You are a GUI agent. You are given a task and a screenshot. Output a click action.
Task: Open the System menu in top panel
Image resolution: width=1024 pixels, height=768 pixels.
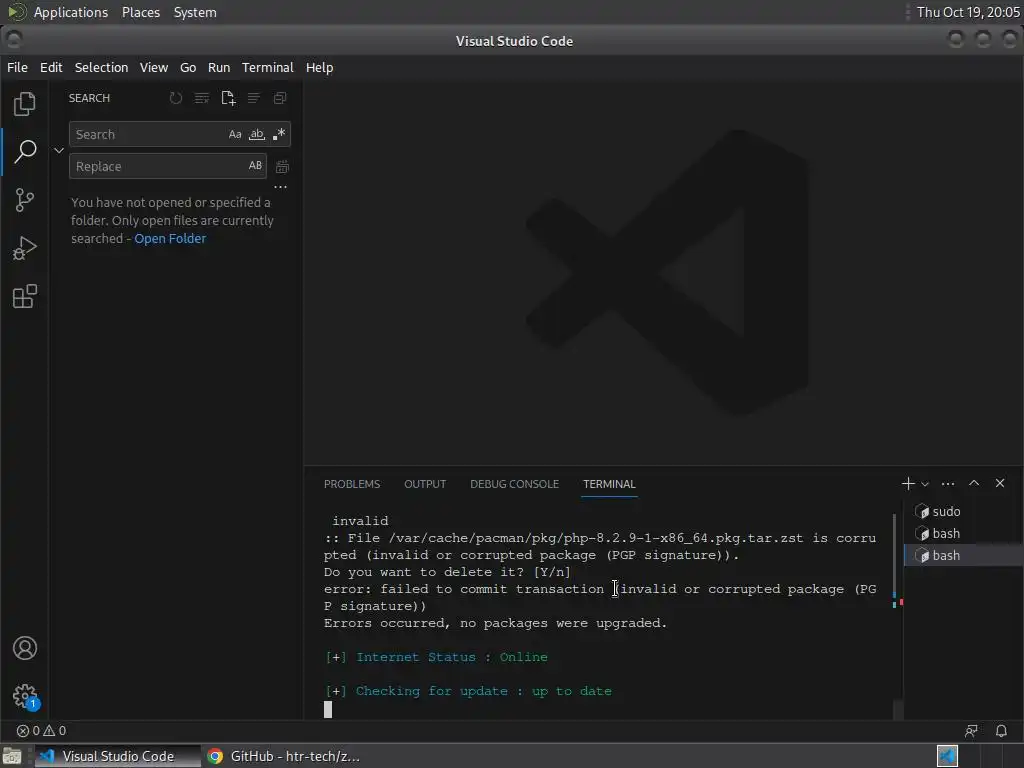pos(195,12)
